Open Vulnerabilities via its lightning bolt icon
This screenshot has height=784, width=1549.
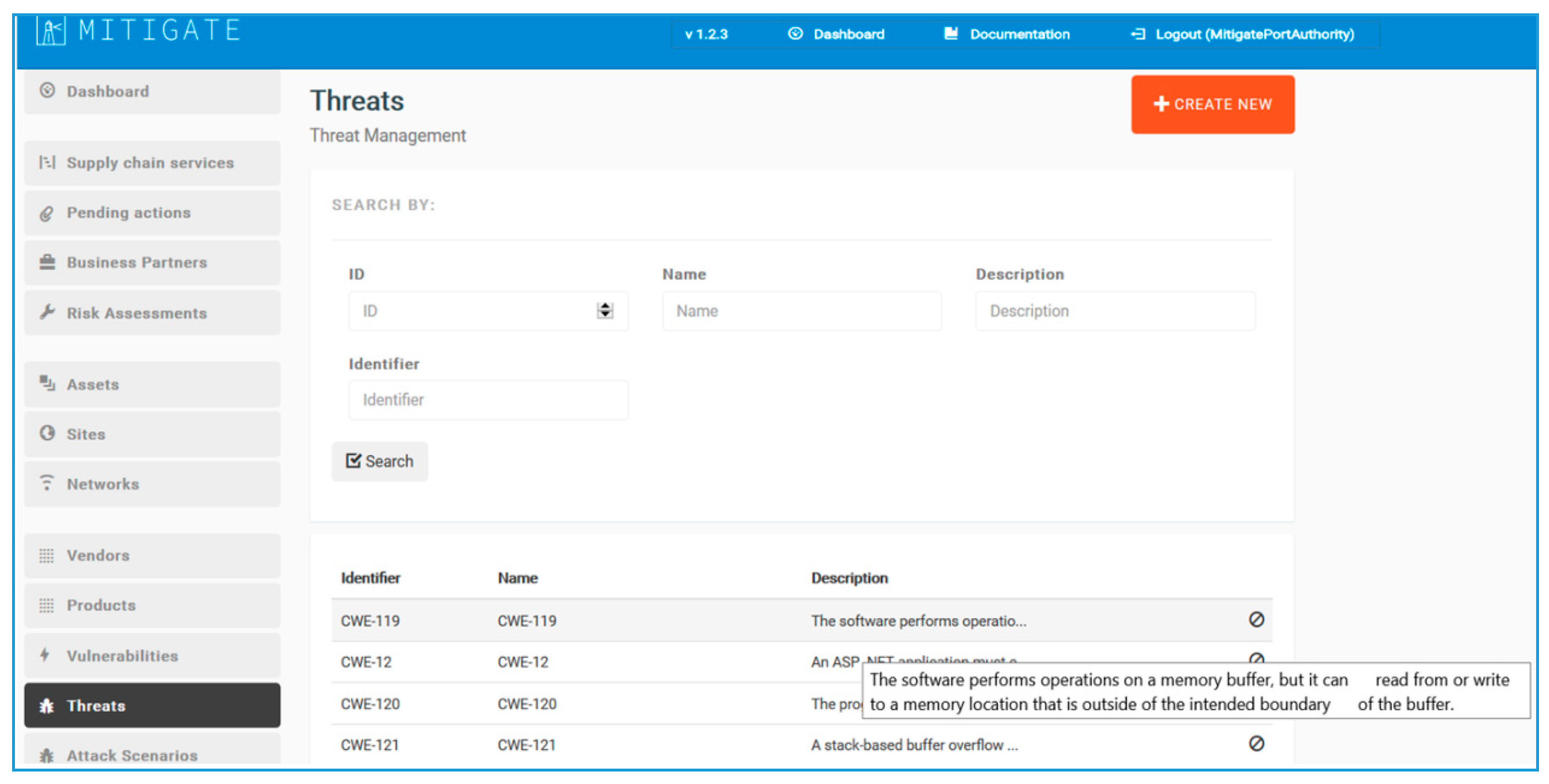(45, 655)
